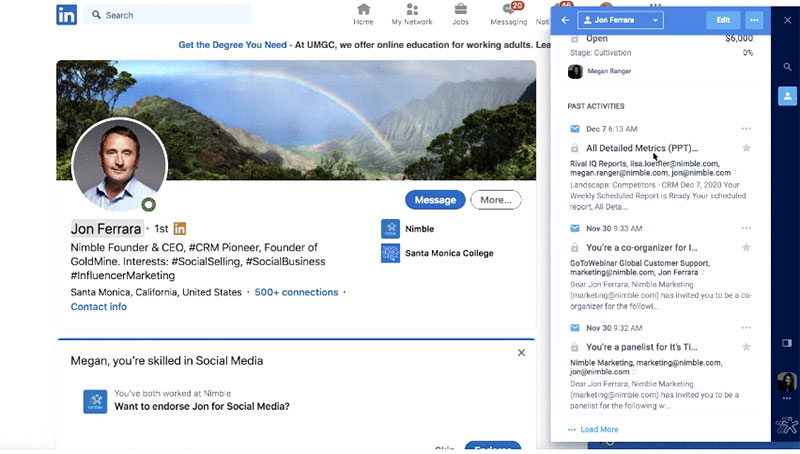Open Santa Monica College link
800x454 pixels.
(x=437, y=253)
